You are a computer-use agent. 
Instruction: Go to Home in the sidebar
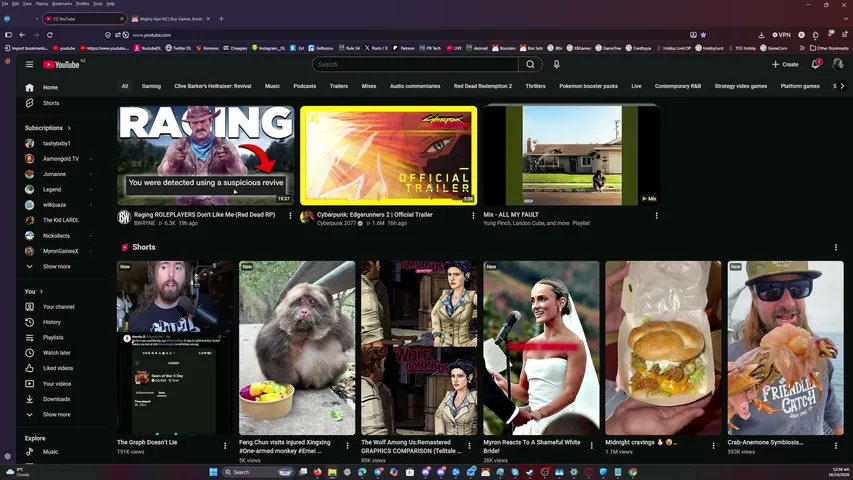[x=50, y=87]
